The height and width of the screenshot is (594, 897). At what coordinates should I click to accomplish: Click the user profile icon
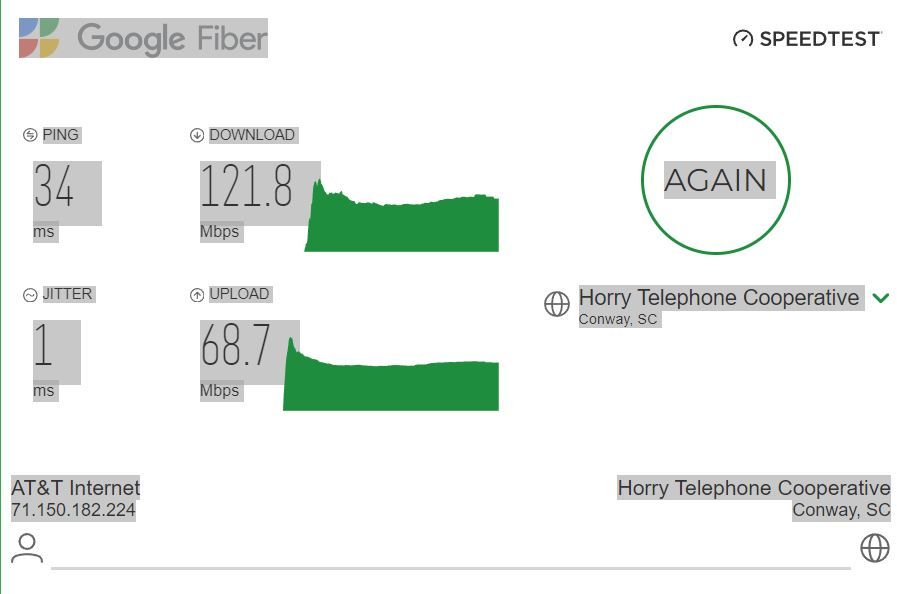(x=27, y=548)
